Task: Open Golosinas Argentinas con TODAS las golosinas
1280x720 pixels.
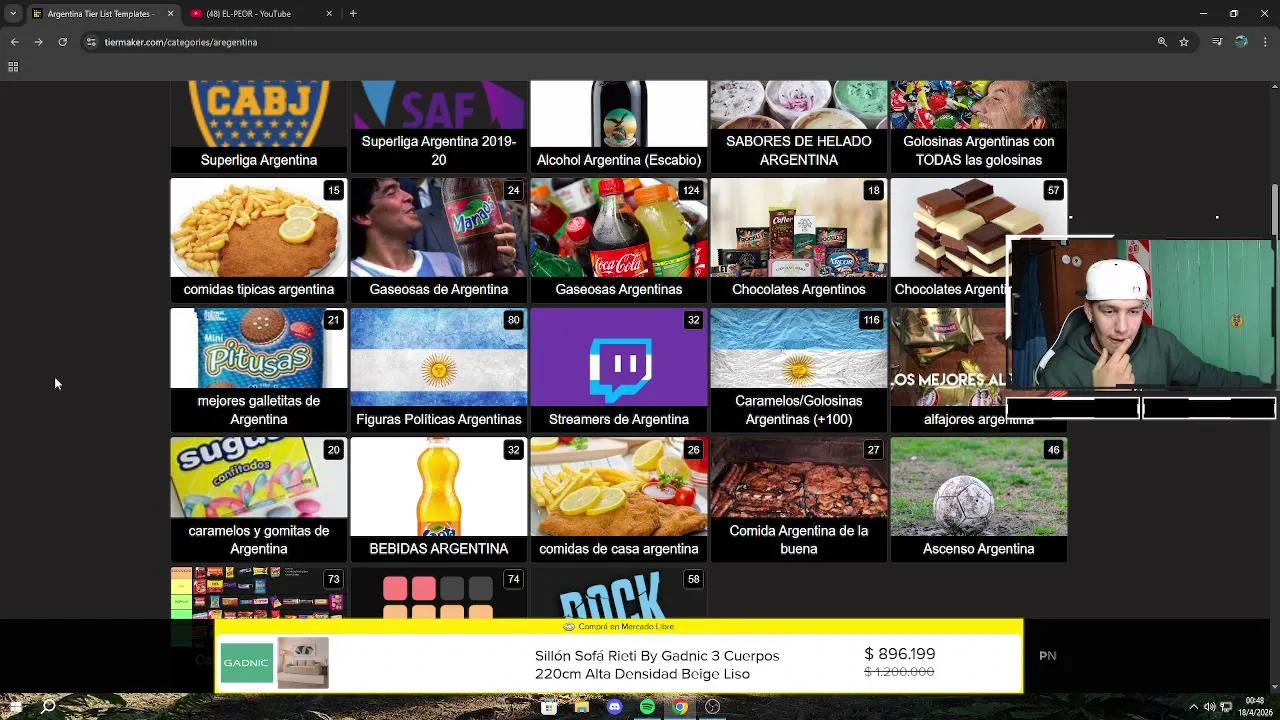Action: click(x=979, y=127)
